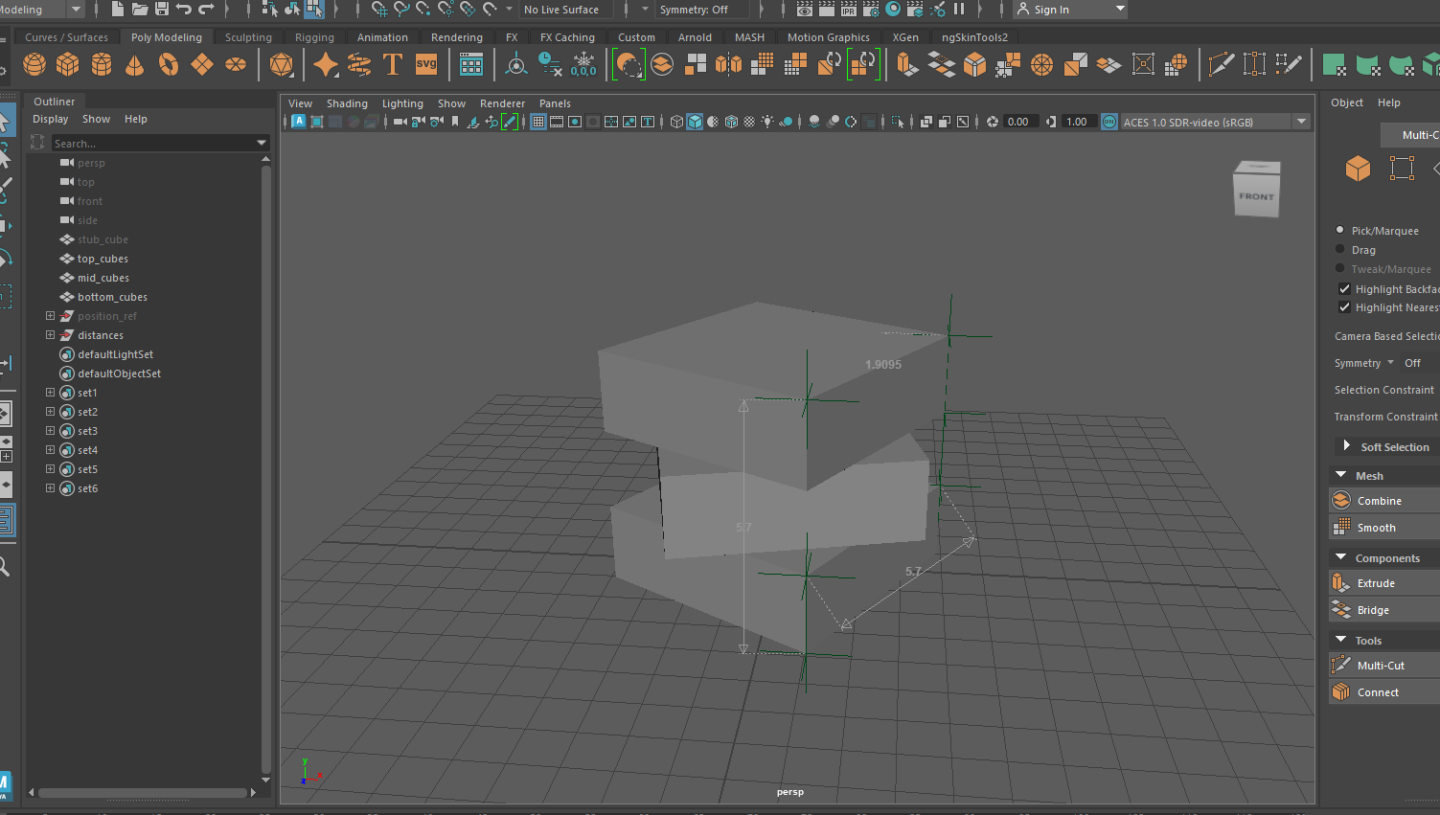Collapse the Mesh section
This screenshot has height=815, width=1440.
[x=1340, y=476]
